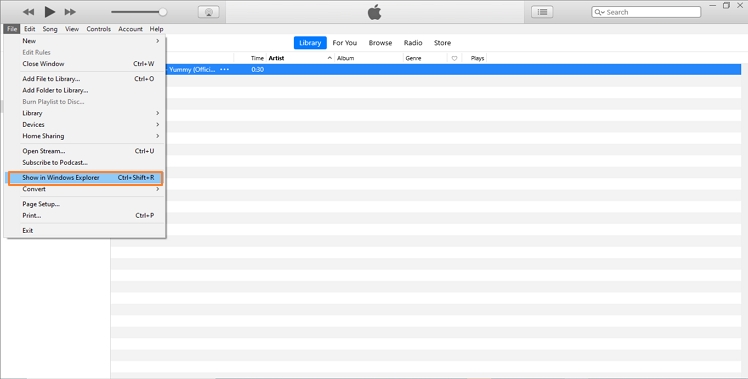Open the Yummy song more-options ellipsis

click(x=224, y=70)
